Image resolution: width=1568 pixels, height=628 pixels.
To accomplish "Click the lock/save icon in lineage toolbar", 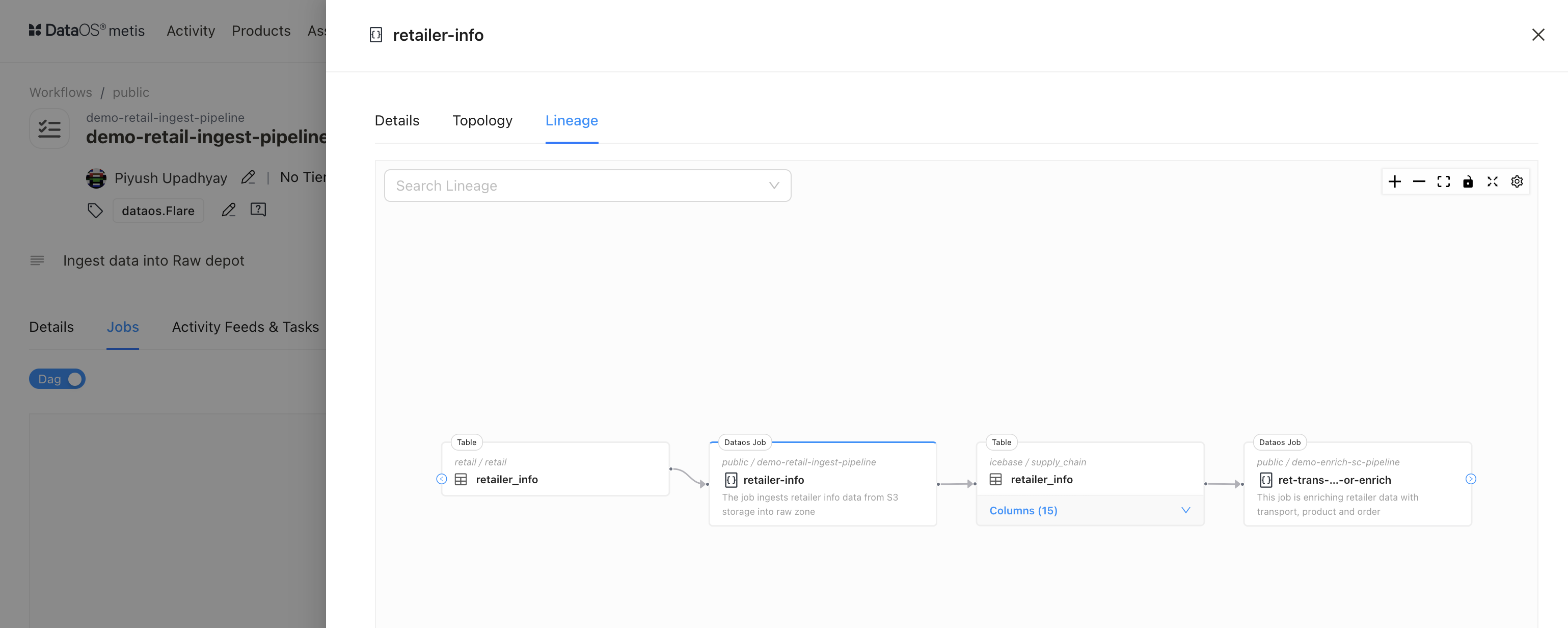I will [x=1467, y=182].
